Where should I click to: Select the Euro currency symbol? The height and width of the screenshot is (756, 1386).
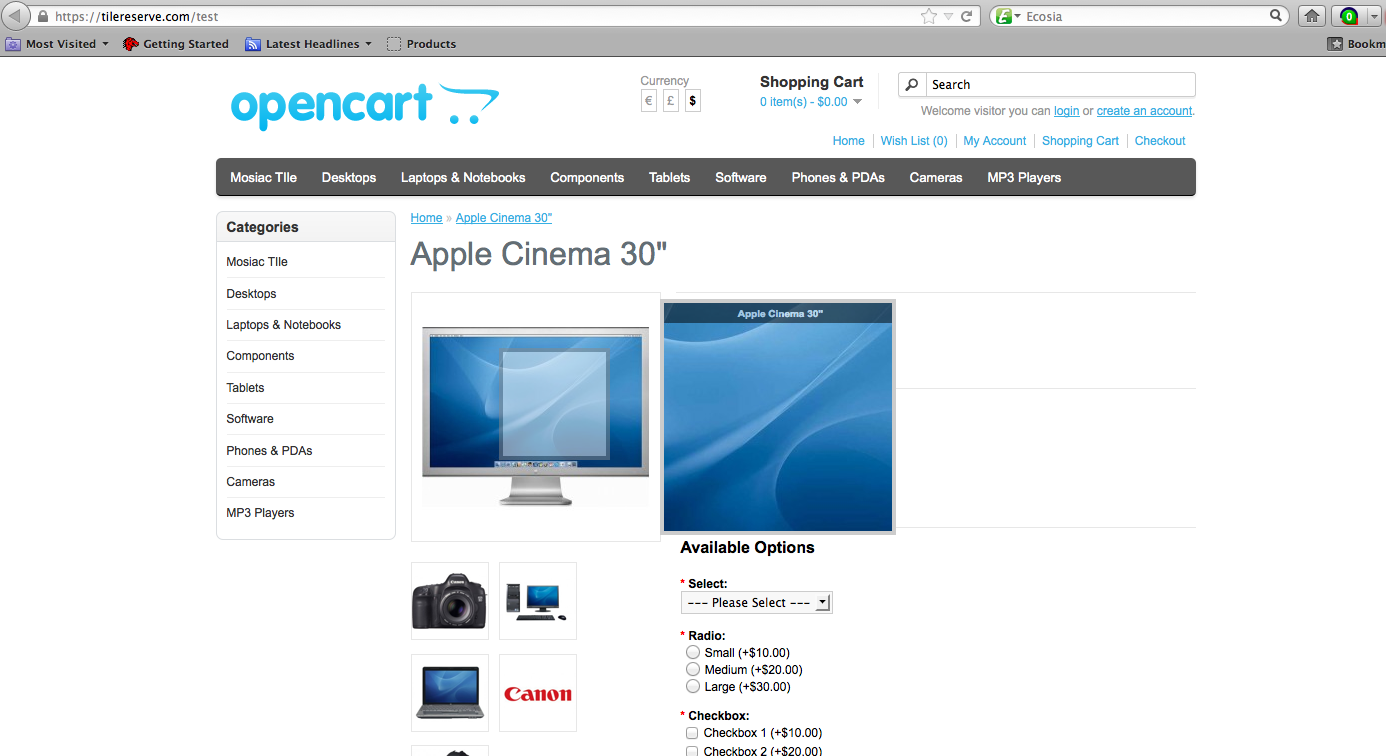click(x=649, y=101)
